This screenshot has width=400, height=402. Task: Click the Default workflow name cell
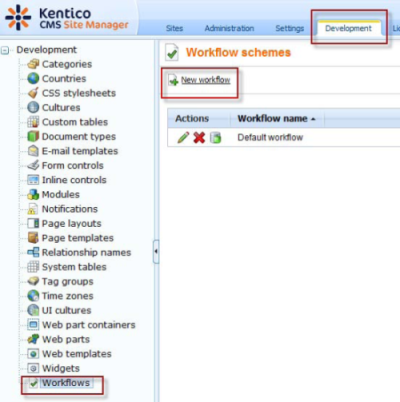[x=270, y=137]
